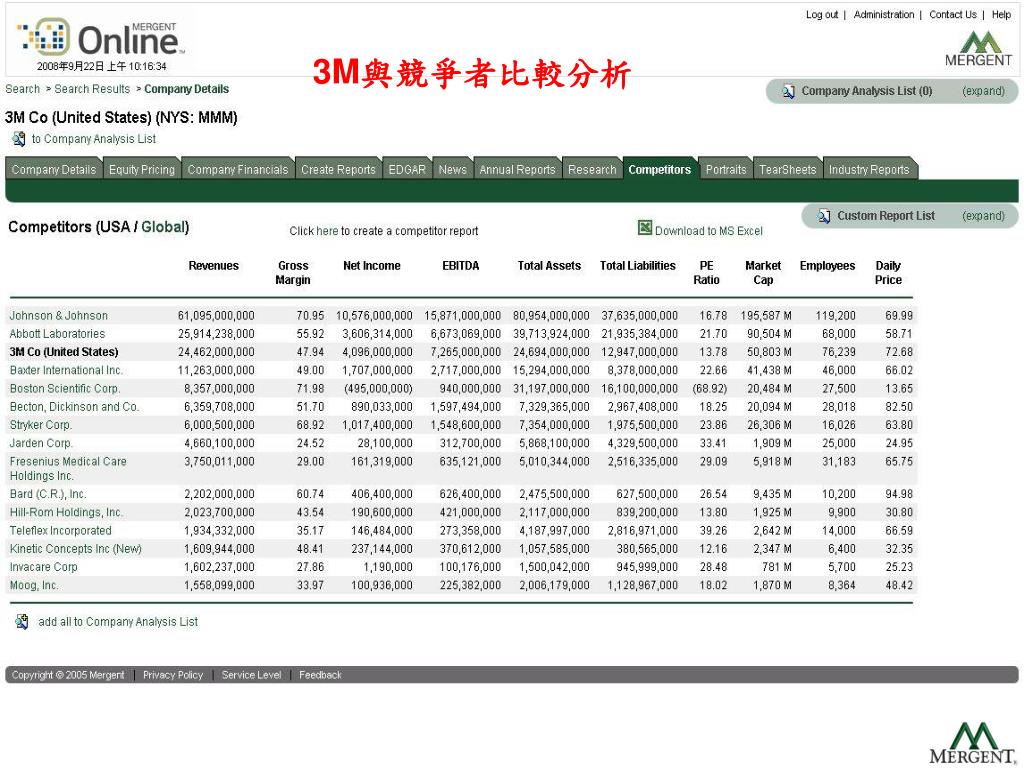Open Johnson & Johnson company link
The image size is (1024, 768).
tap(59, 315)
